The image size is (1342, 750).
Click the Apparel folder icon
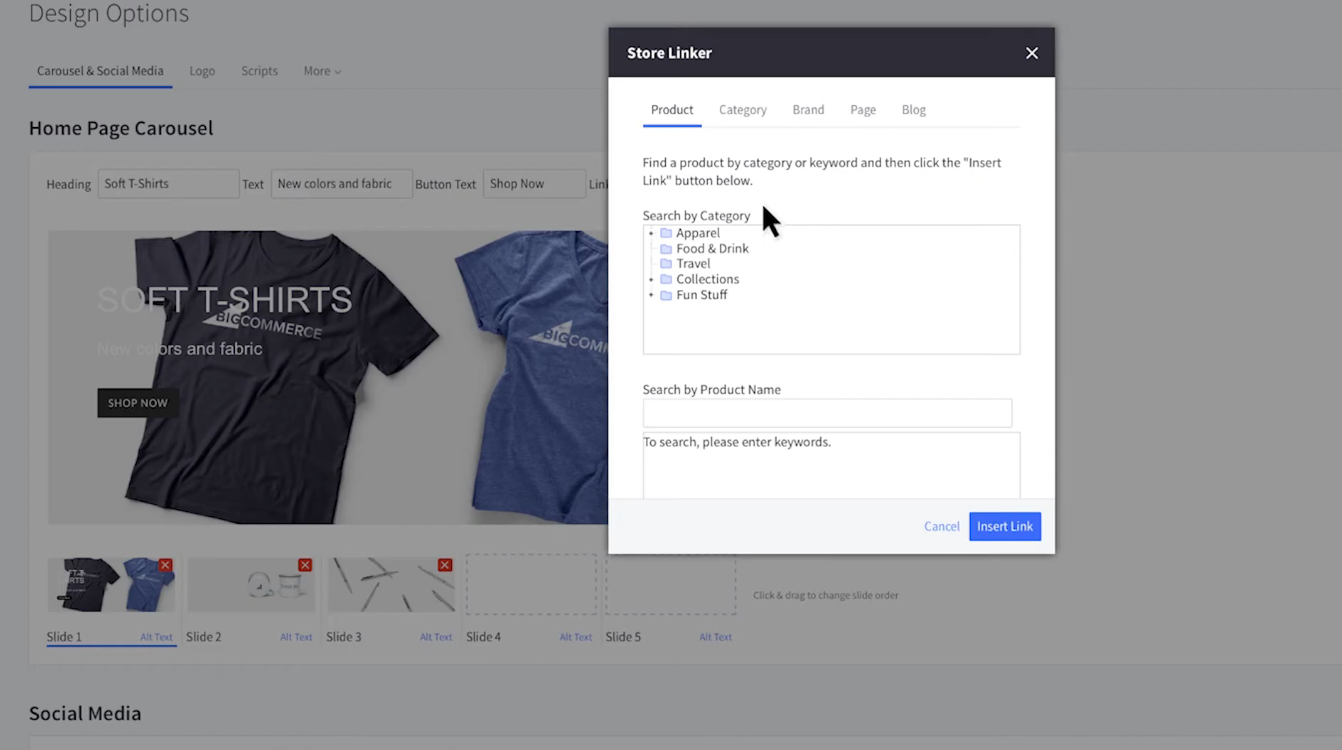point(666,233)
